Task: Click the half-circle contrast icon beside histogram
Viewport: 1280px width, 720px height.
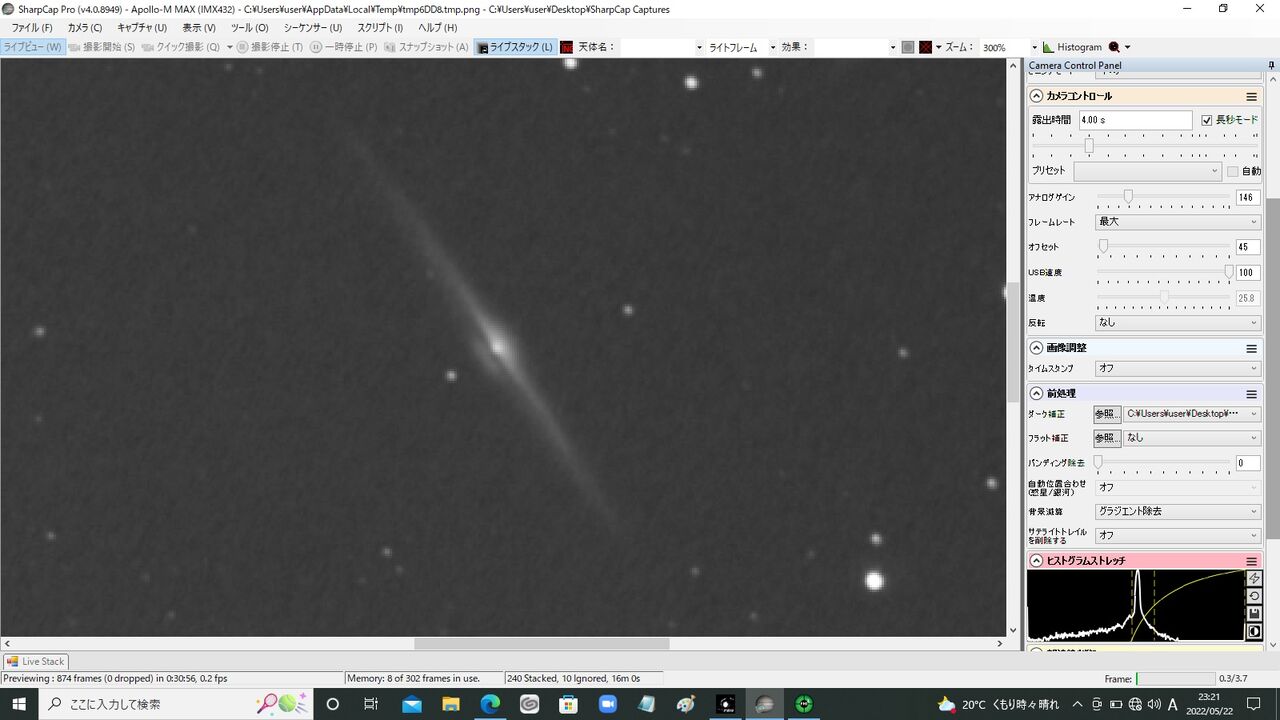Action: (x=1254, y=632)
